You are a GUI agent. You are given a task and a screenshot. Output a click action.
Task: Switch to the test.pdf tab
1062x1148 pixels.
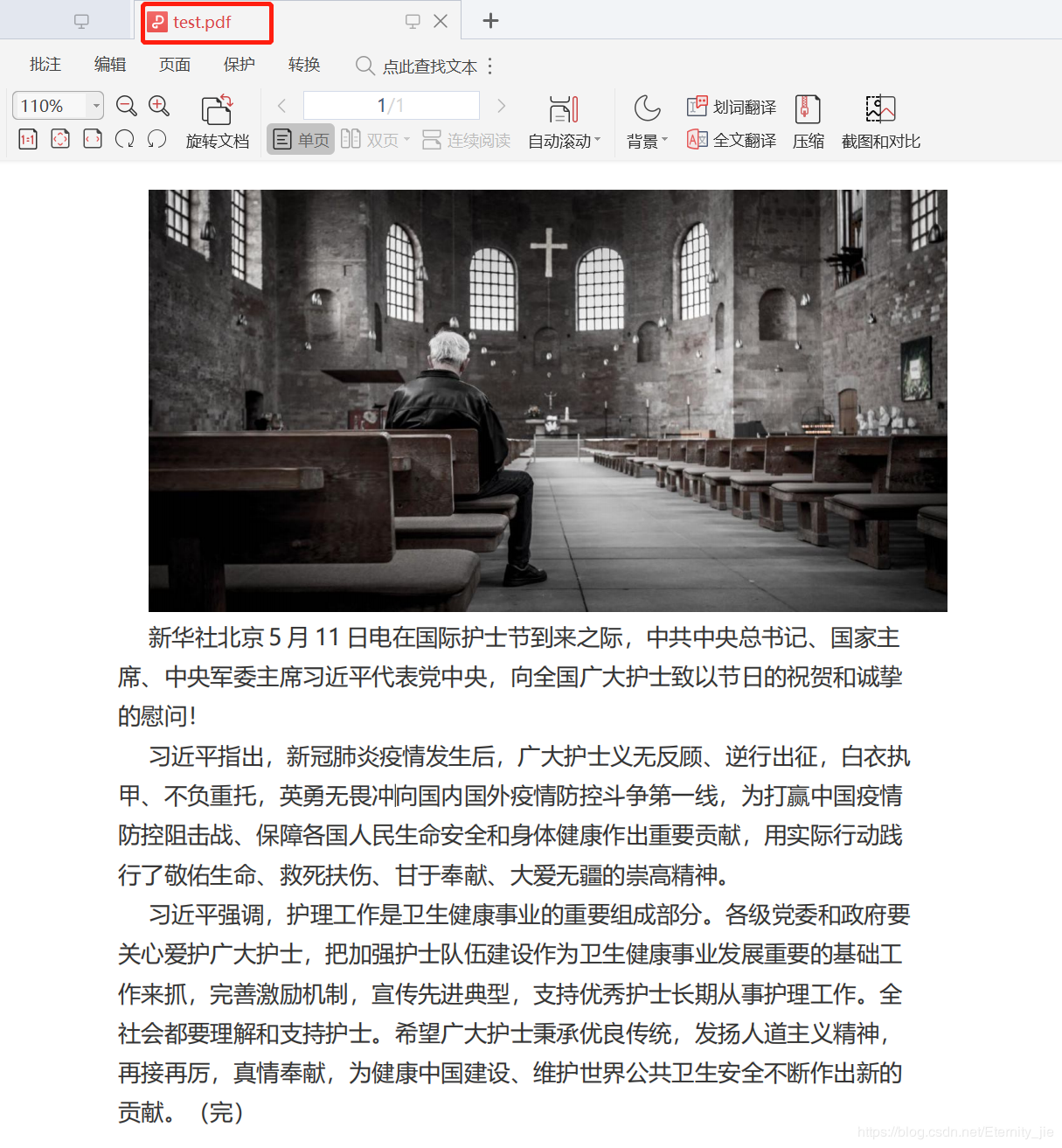coord(206,21)
